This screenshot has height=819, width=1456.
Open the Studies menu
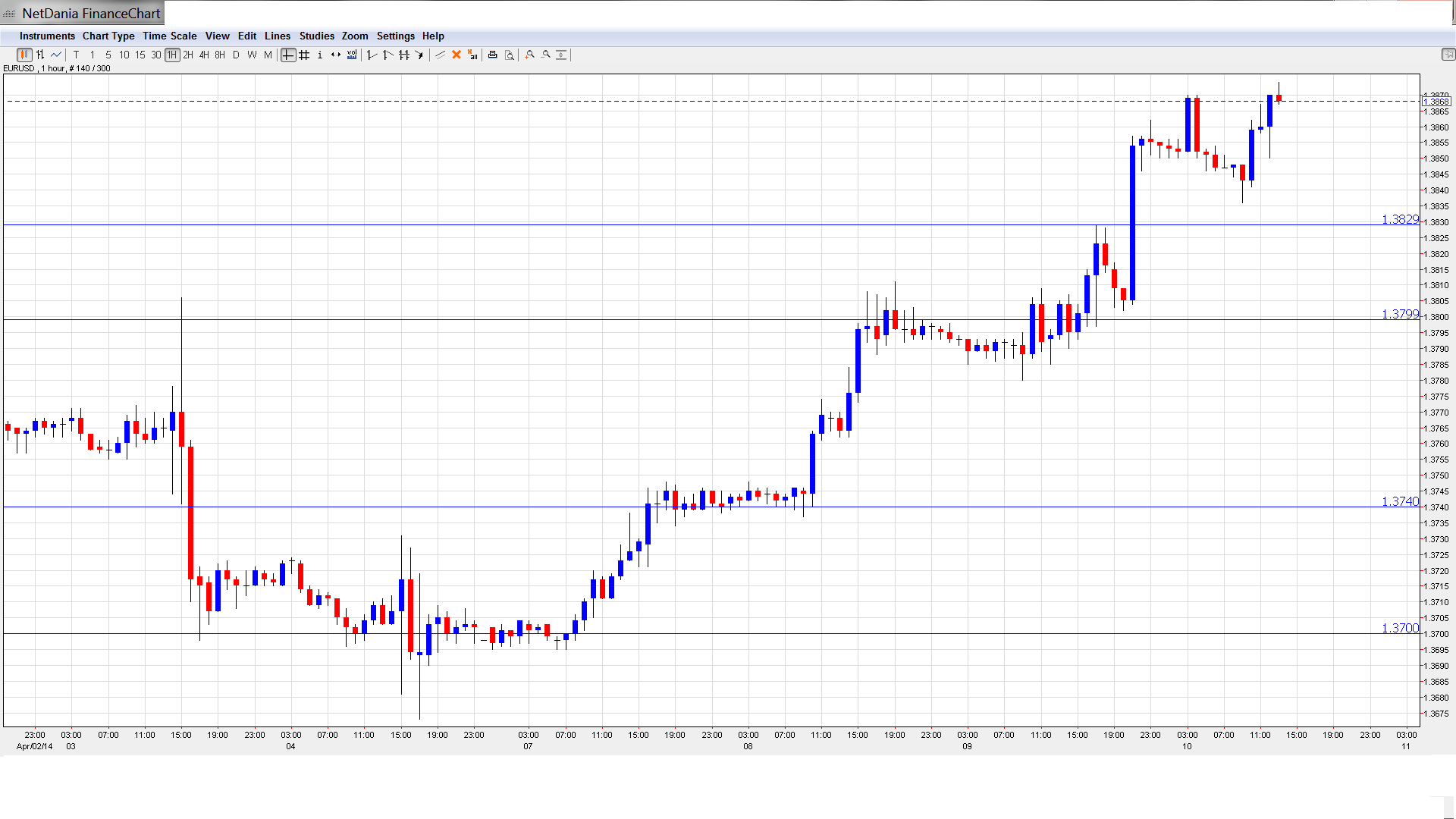click(316, 36)
